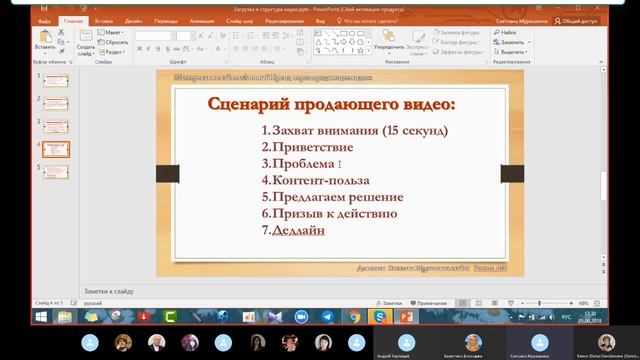
Task: Toggle strikethrough (abc) formatting
Action: click(x=176, y=49)
